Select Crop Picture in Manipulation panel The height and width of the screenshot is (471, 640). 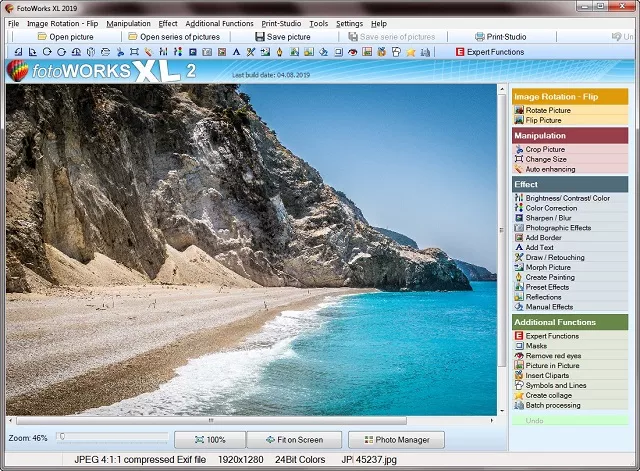pyautogui.click(x=545, y=149)
